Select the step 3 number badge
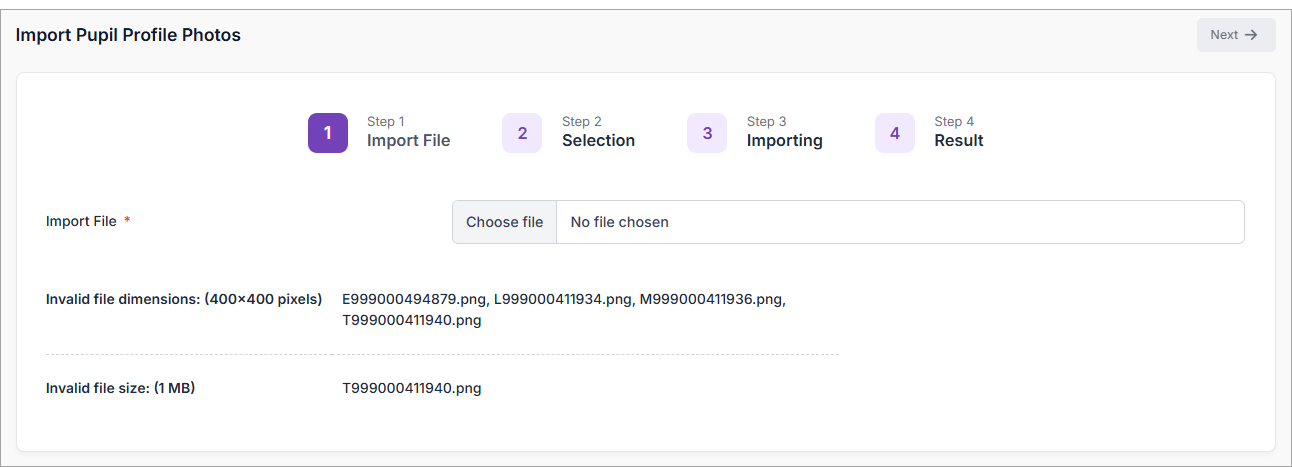1292x467 pixels. pyautogui.click(x=707, y=133)
